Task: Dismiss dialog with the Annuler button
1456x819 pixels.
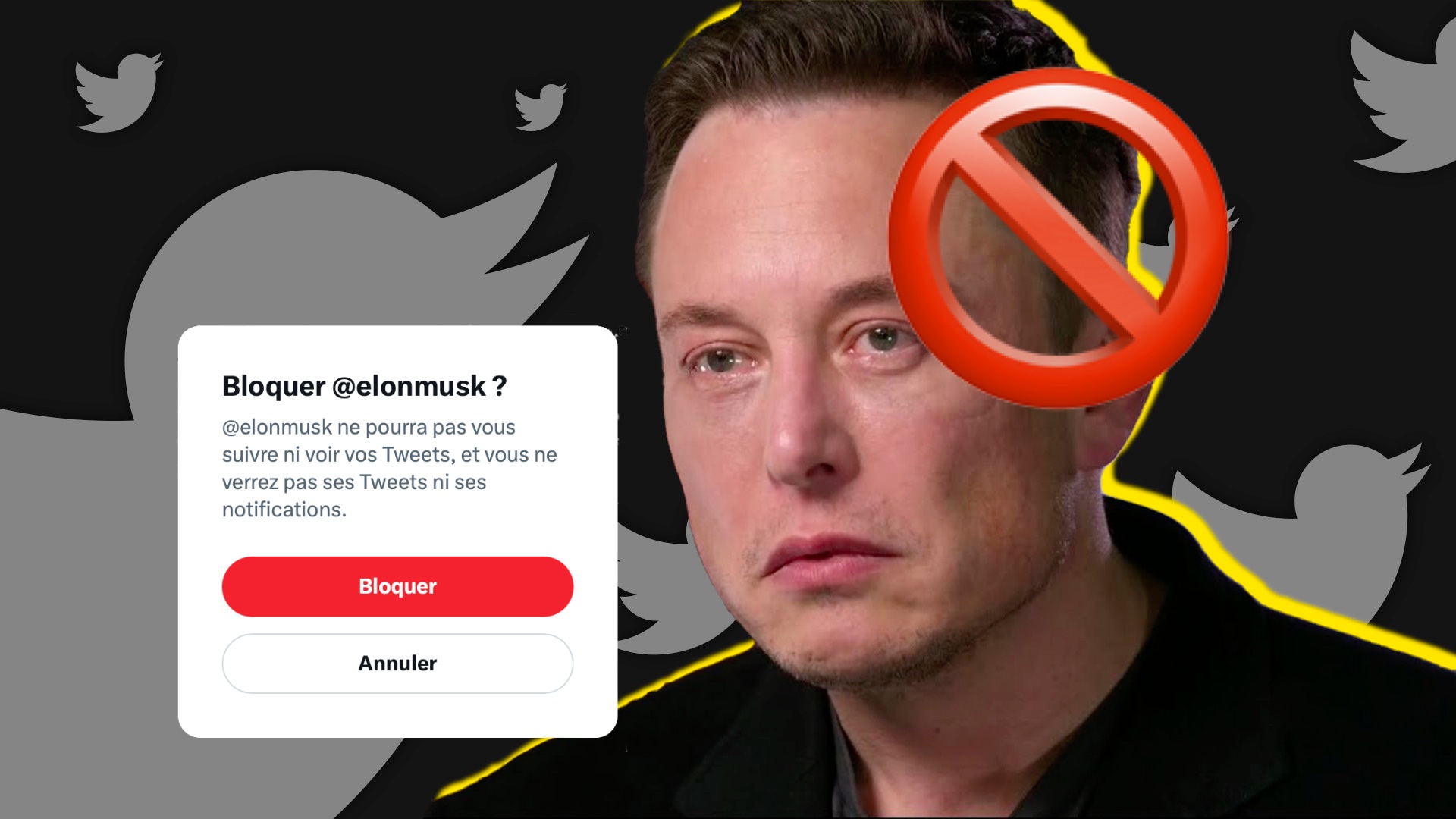Action: pos(397,664)
